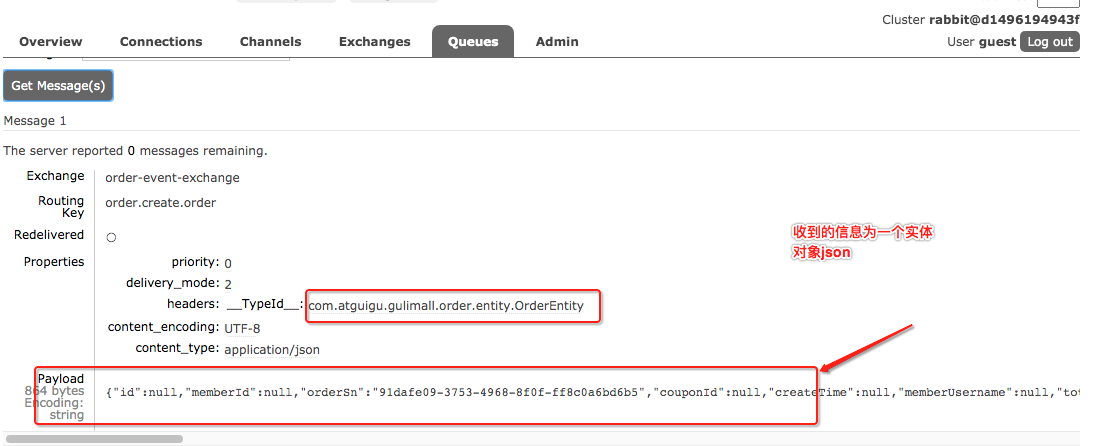The image size is (1100, 446).
Task: Click the Log out button
Action: click(1050, 42)
